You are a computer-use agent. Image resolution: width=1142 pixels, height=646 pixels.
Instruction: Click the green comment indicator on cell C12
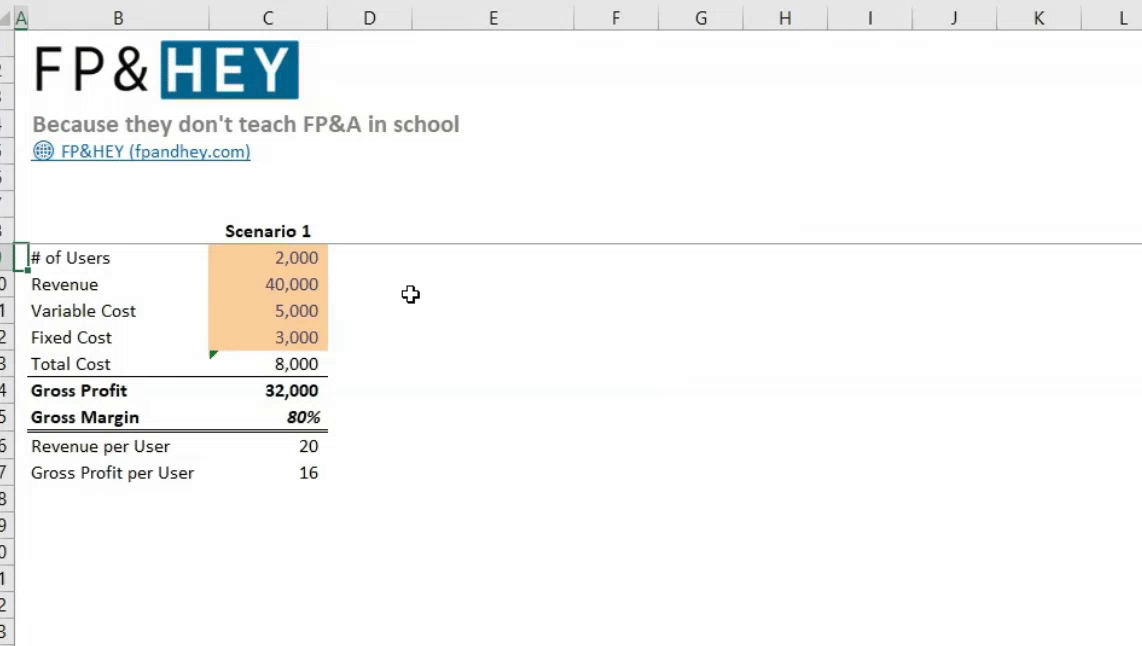click(x=213, y=352)
